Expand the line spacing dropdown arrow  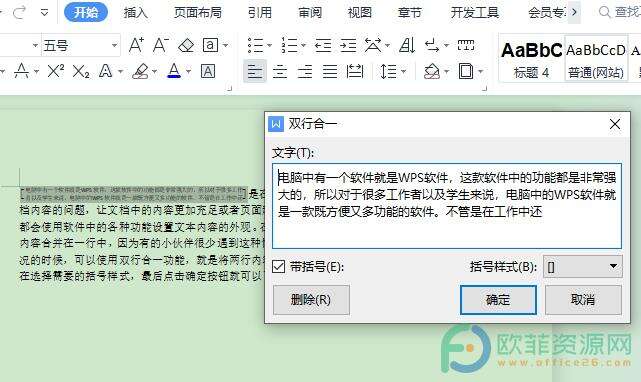(403, 72)
